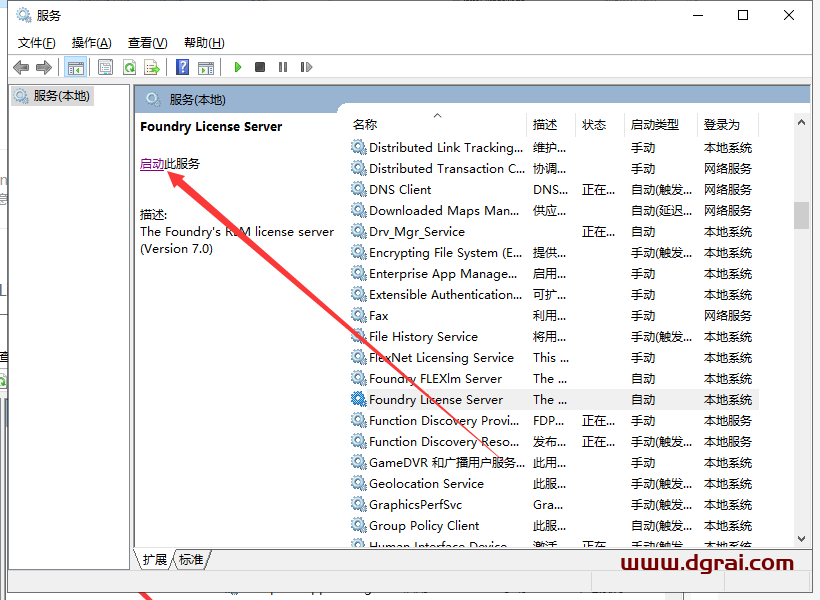Image resolution: width=820 pixels, height=600 pixels.
Task: Click the 自动(延迟... startup type of Downloaded Maps
Action: pos(661,210)
